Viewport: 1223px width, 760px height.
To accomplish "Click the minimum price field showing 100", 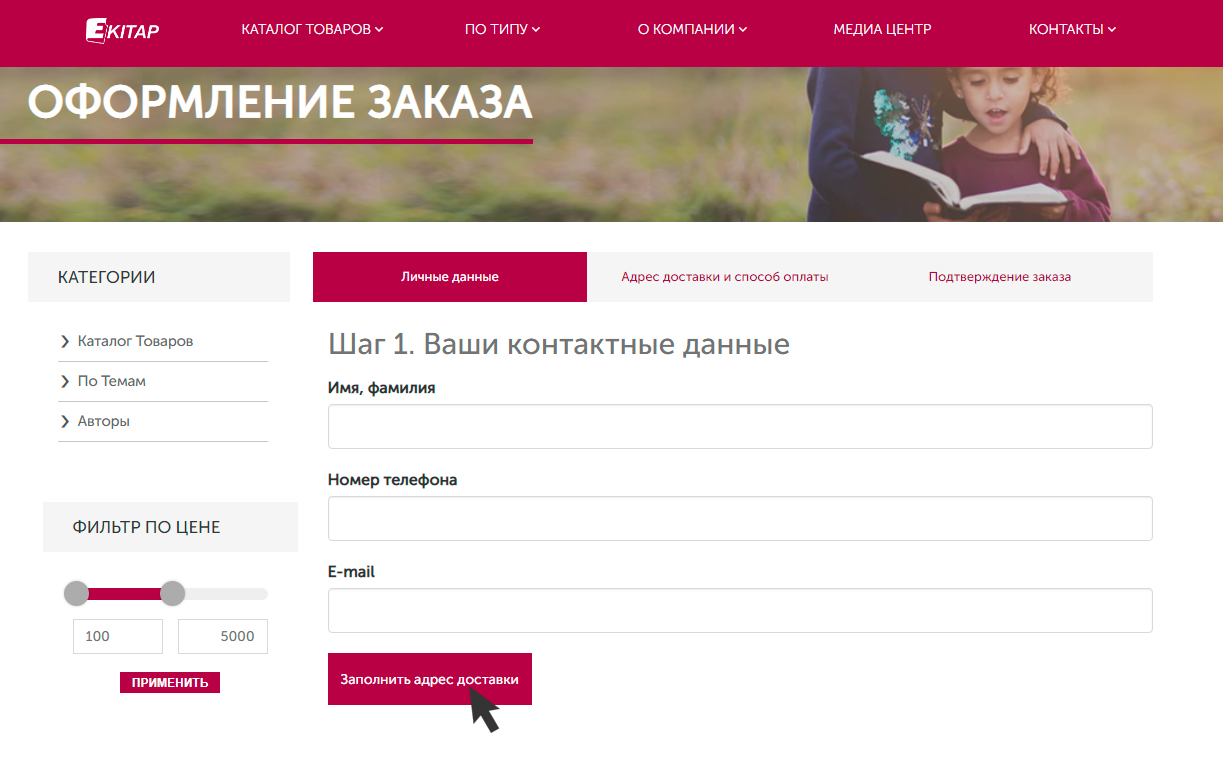I will 118,637.
